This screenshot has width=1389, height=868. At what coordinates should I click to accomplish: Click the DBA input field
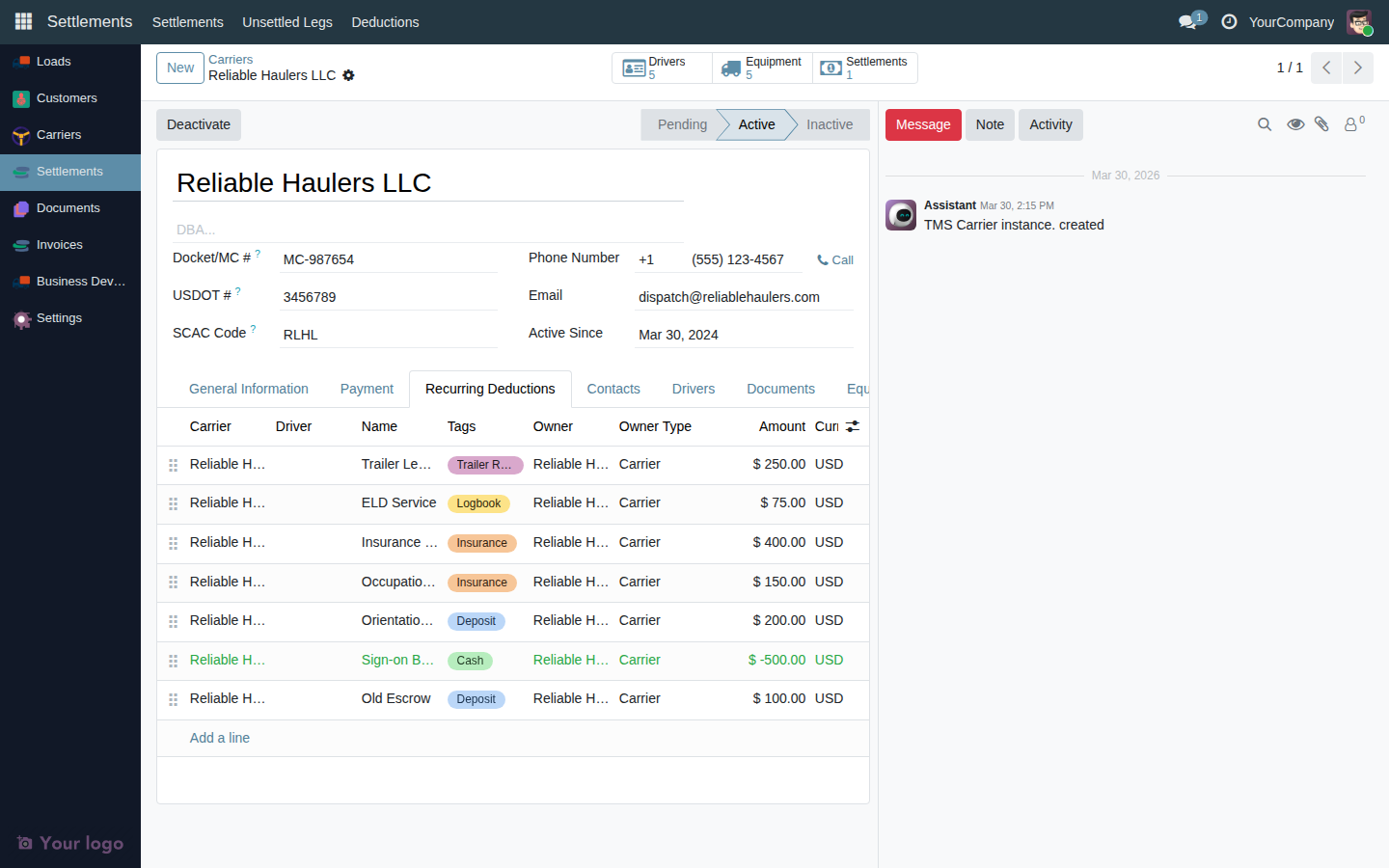428,230
